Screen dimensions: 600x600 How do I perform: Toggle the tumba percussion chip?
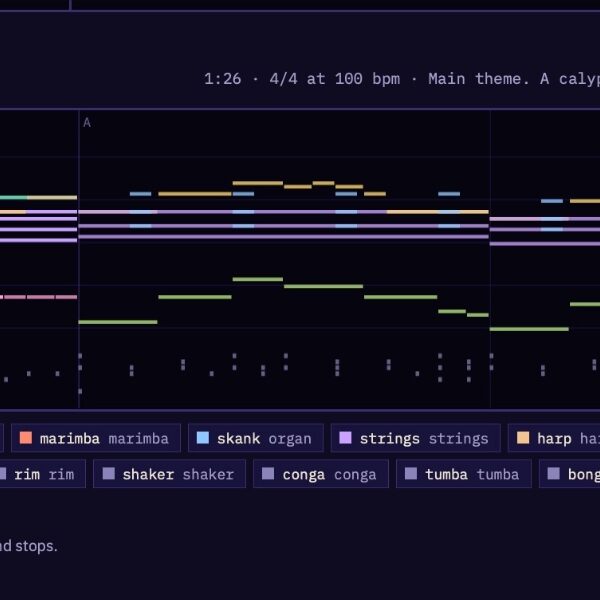[464, 474]
